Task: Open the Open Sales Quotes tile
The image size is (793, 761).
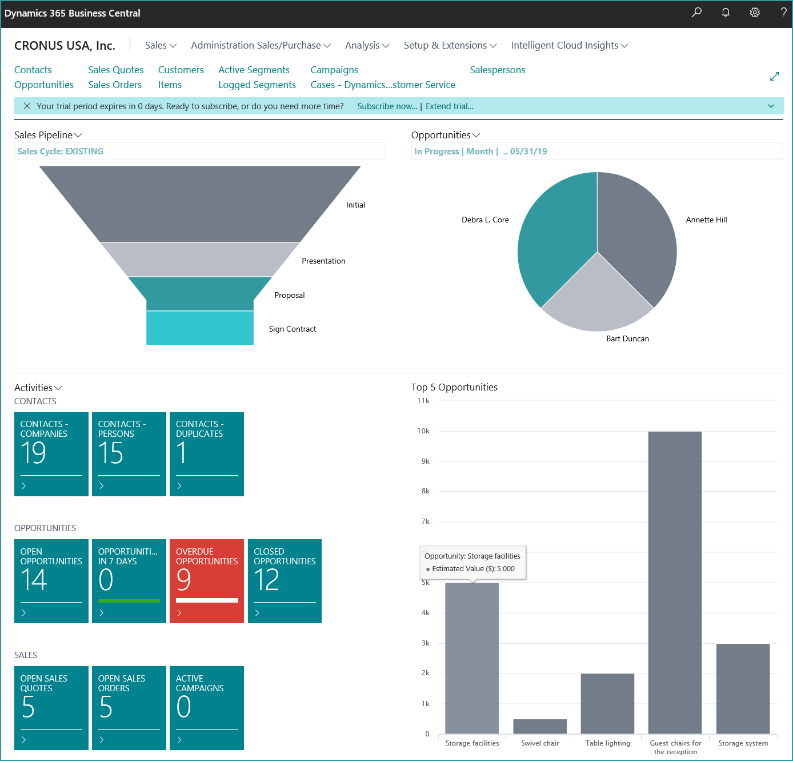Action: pos(51,707)
